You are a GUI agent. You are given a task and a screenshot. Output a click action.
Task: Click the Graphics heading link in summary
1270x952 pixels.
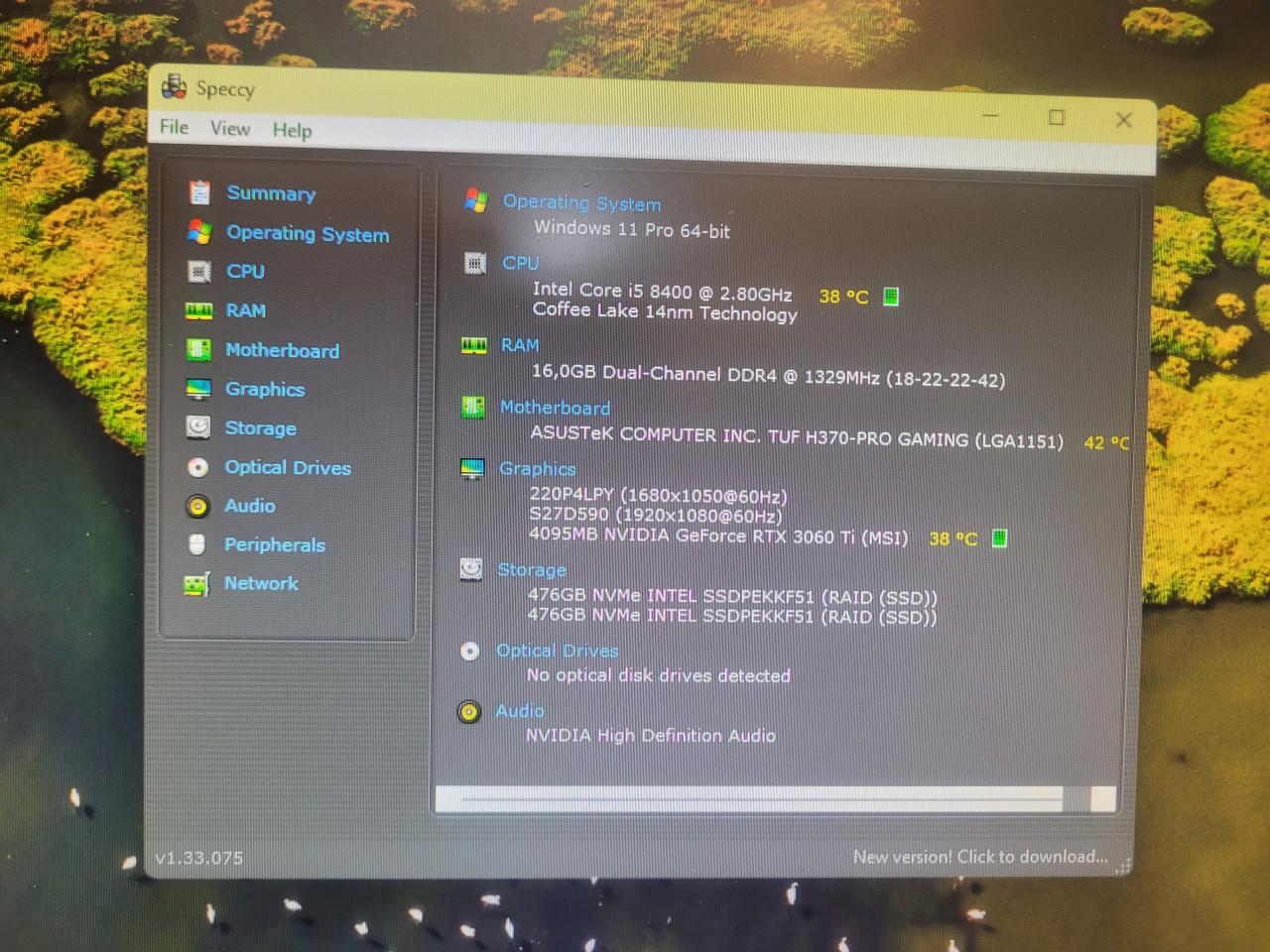[x=537, y=469]
